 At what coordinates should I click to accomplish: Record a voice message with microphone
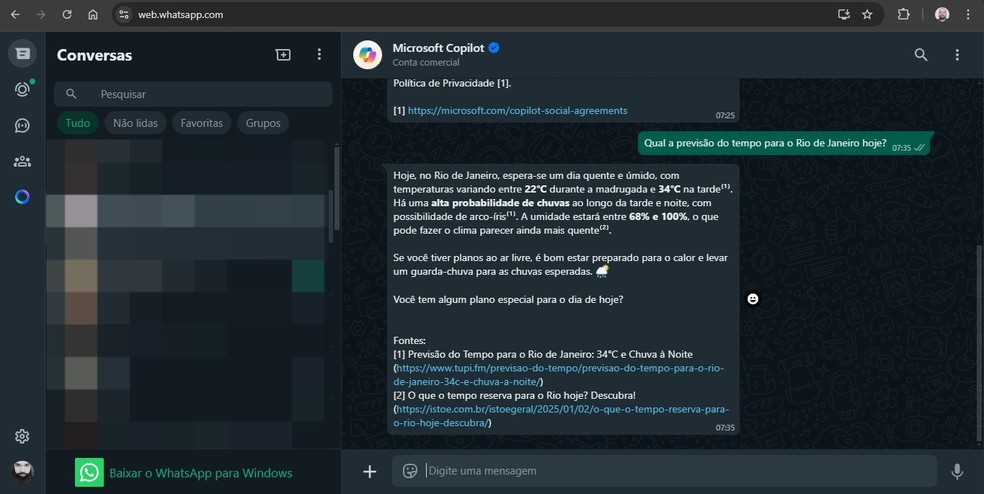pyautogui.click(x=957, y=471)
